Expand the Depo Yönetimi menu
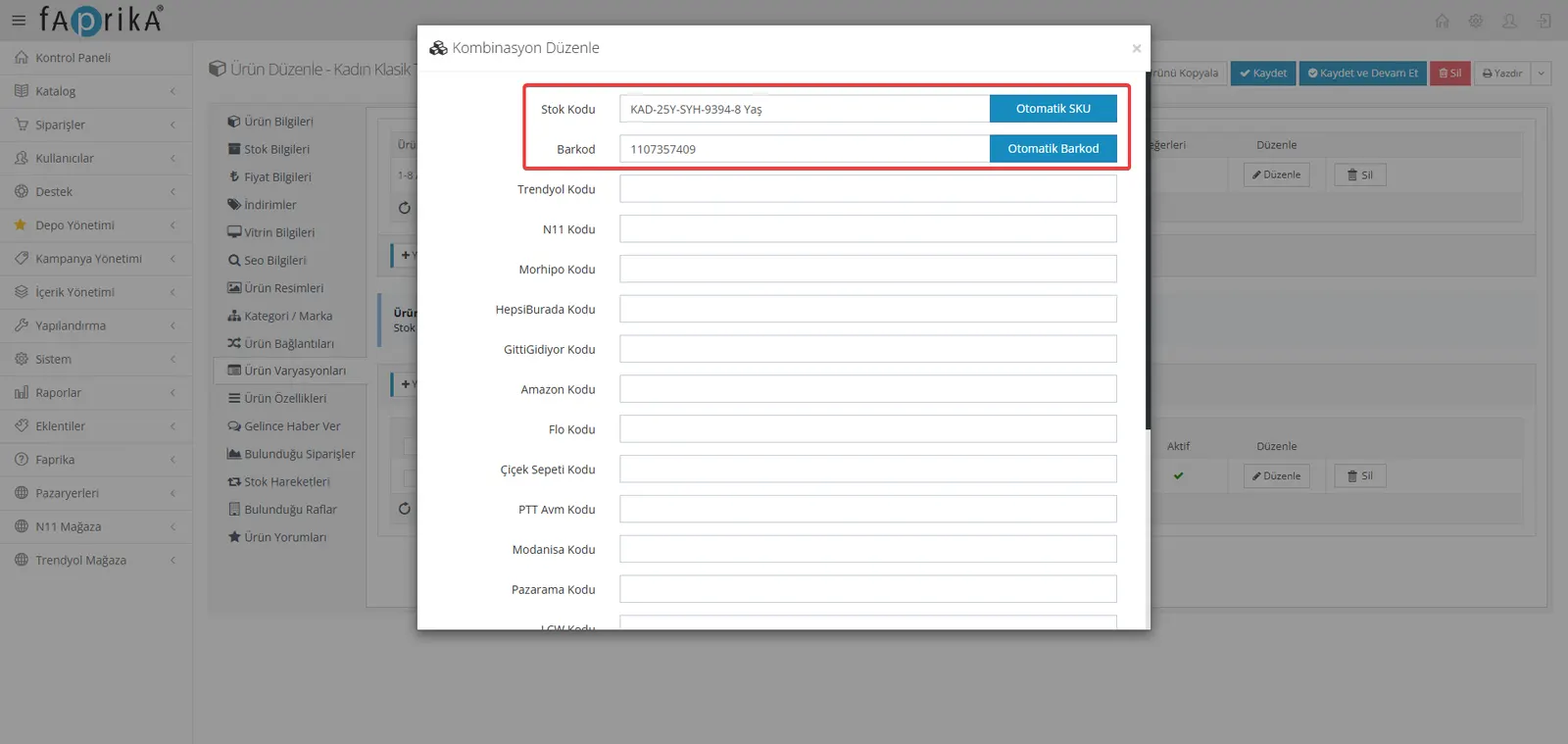 [x=96, y=225]
